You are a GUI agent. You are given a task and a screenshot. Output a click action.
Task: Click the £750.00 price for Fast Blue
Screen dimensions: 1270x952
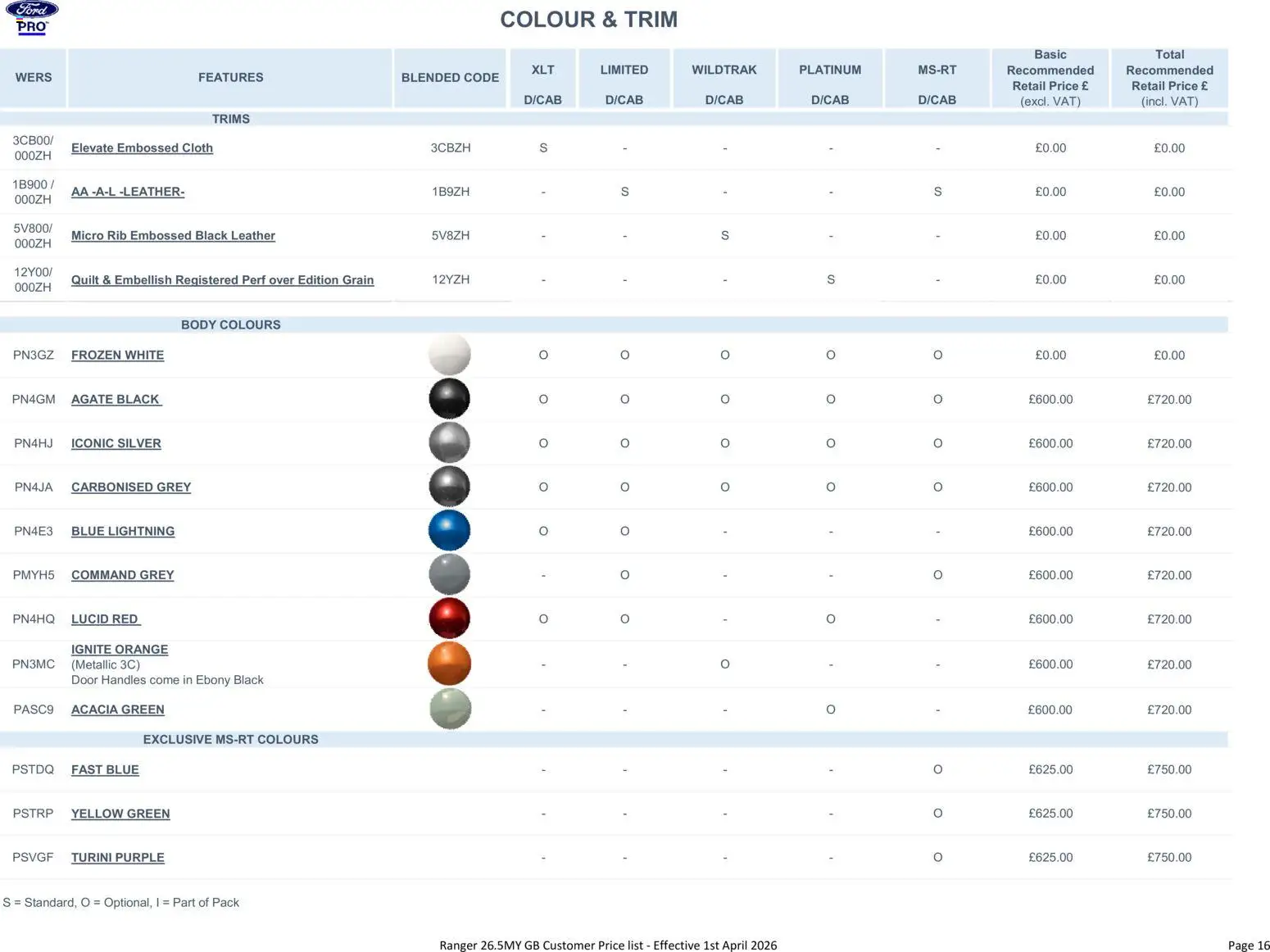click(x=1169, y=770)
